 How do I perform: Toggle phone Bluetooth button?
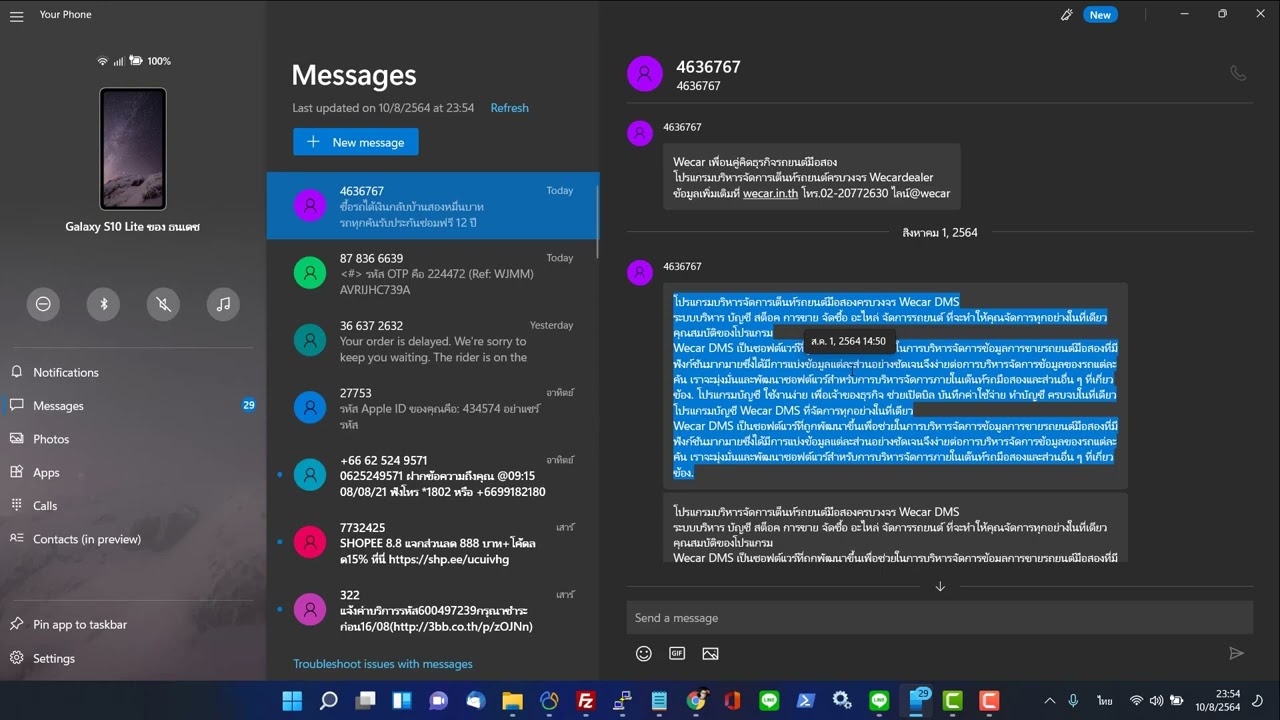pos(103,304)
